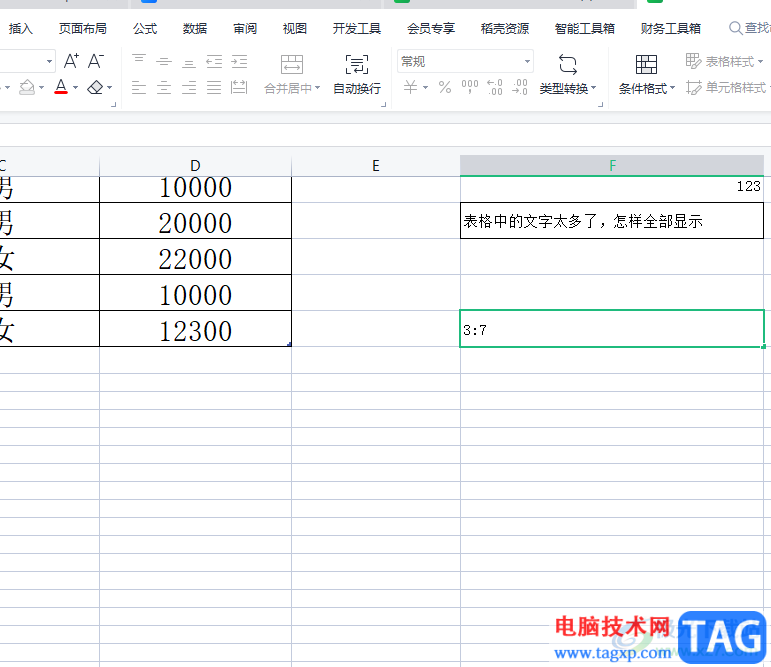Viewport: 771px width, 667px height.
Task: Open the 稻壳资源 tab
Action: (505, 29)
